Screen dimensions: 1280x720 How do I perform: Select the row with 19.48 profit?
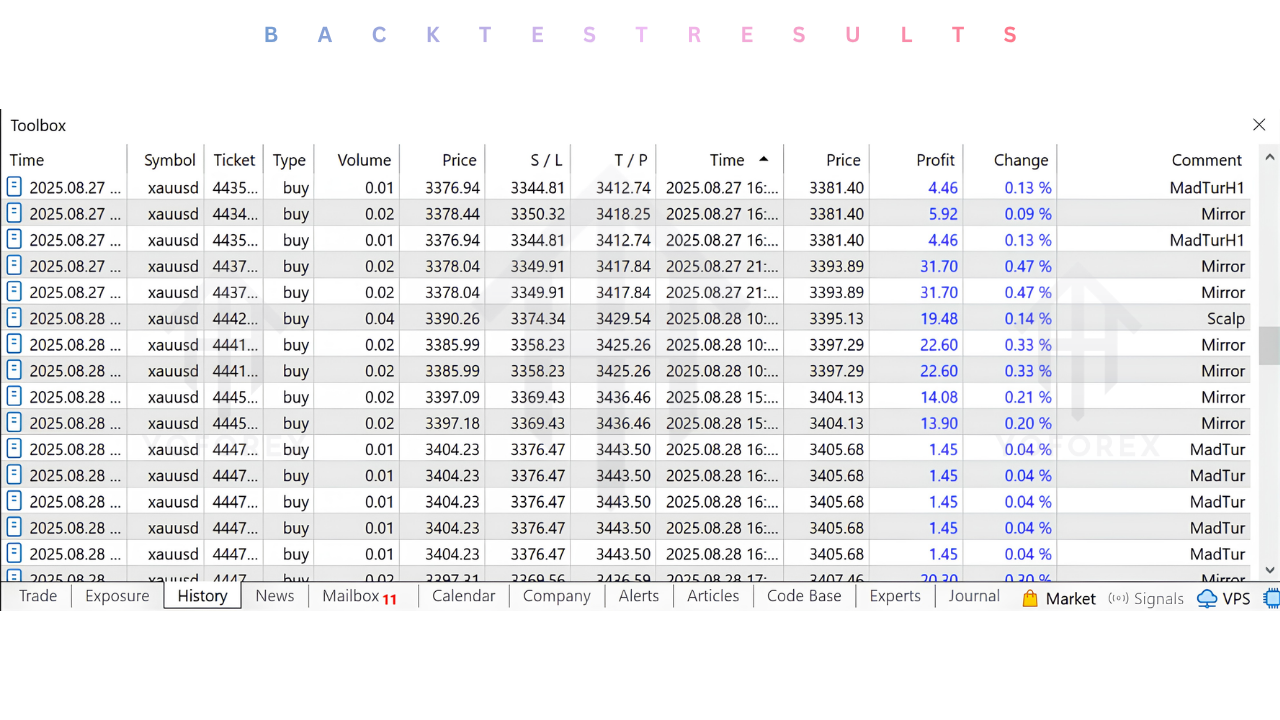[x=628, y=318]
